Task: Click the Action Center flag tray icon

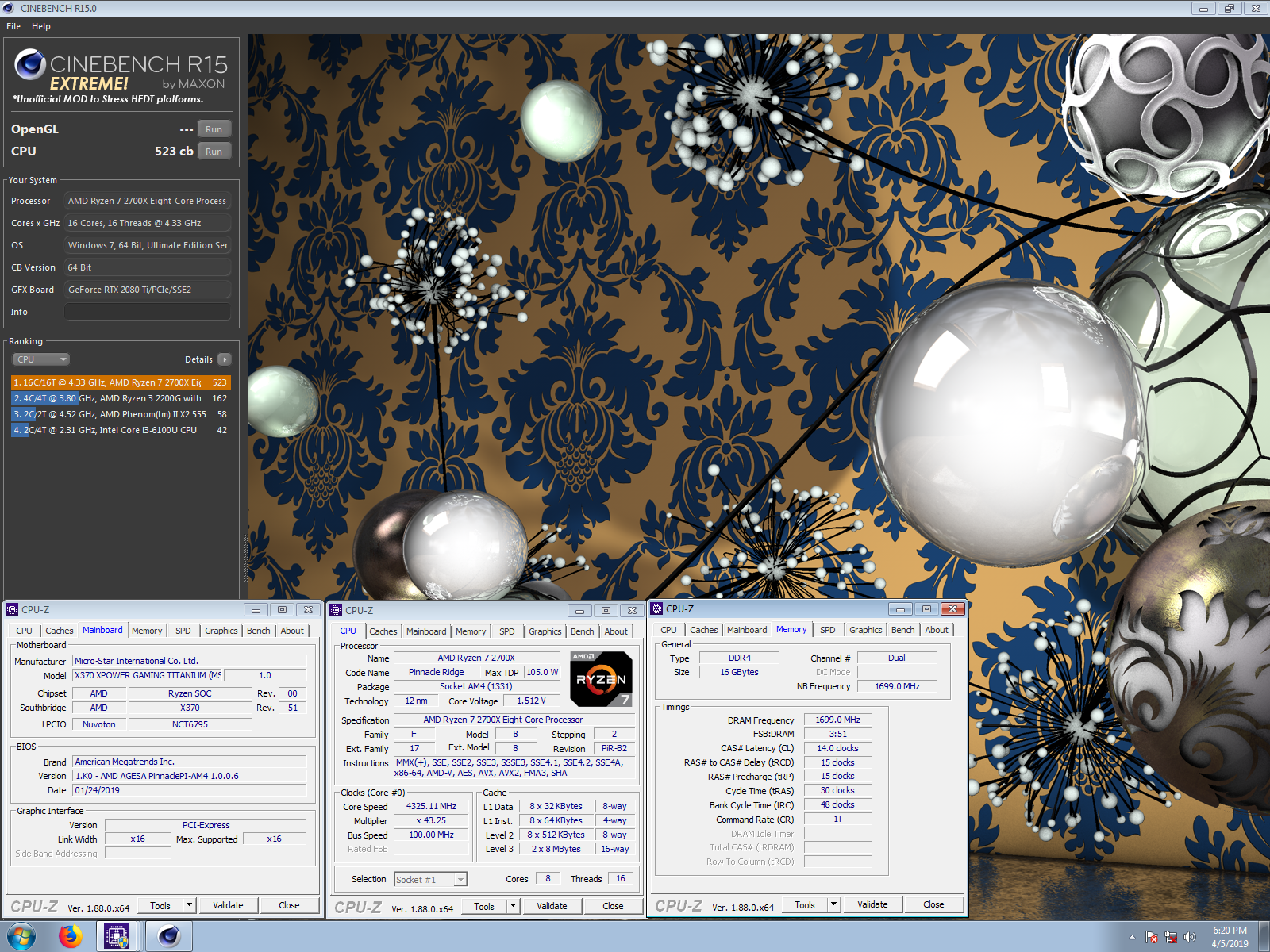Action: [1152, 937]
